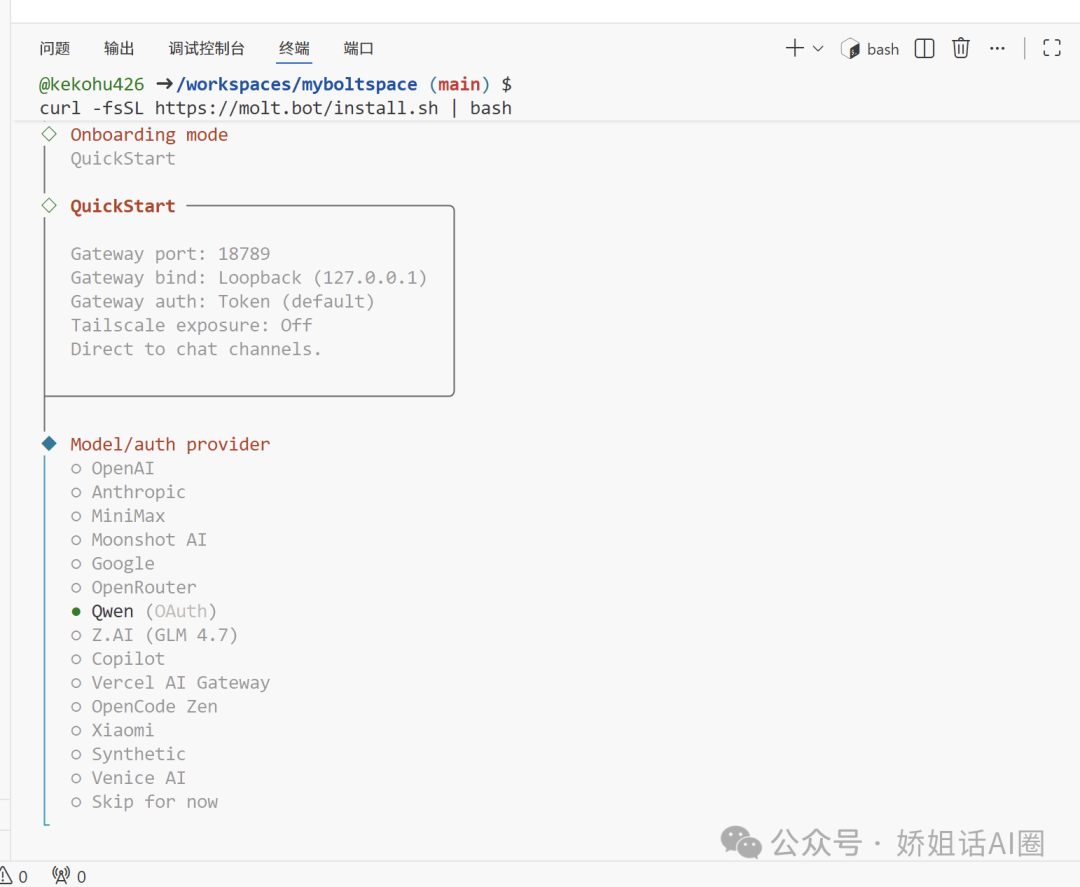
Task: Open the 调试控制台 tab
Action: 206,48
